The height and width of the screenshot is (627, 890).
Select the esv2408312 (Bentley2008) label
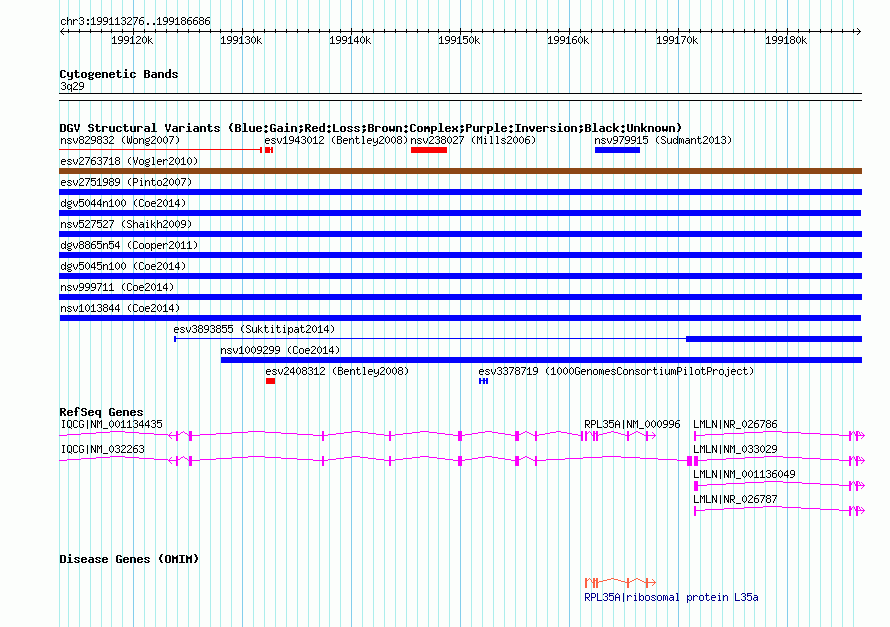tap(337, 371)
